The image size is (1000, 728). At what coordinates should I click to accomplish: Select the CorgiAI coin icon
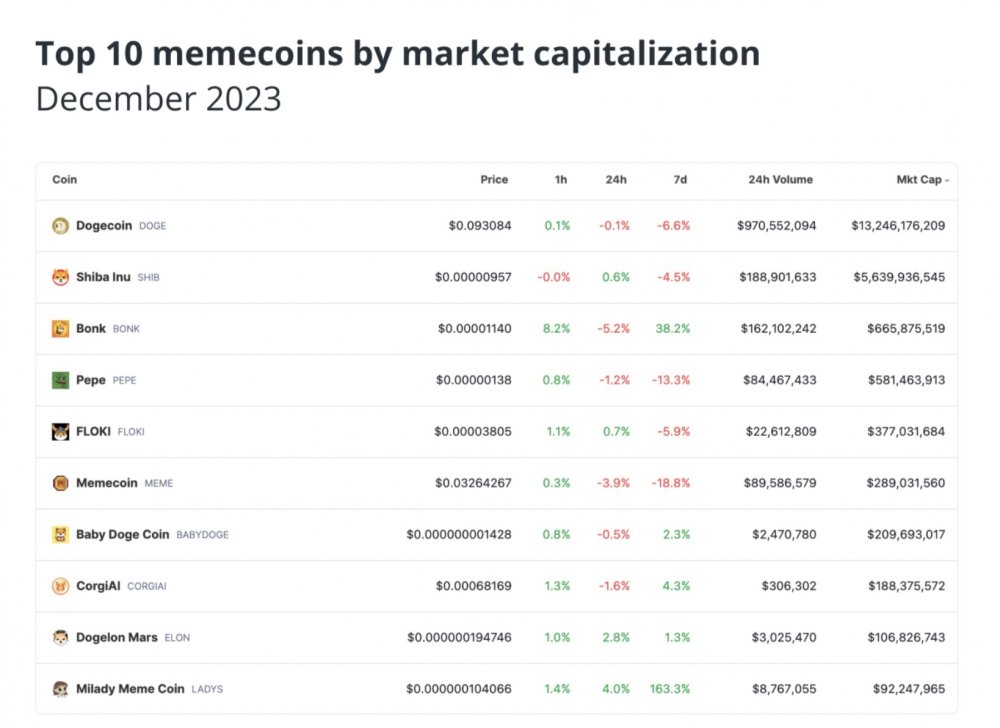click(60, 586)
